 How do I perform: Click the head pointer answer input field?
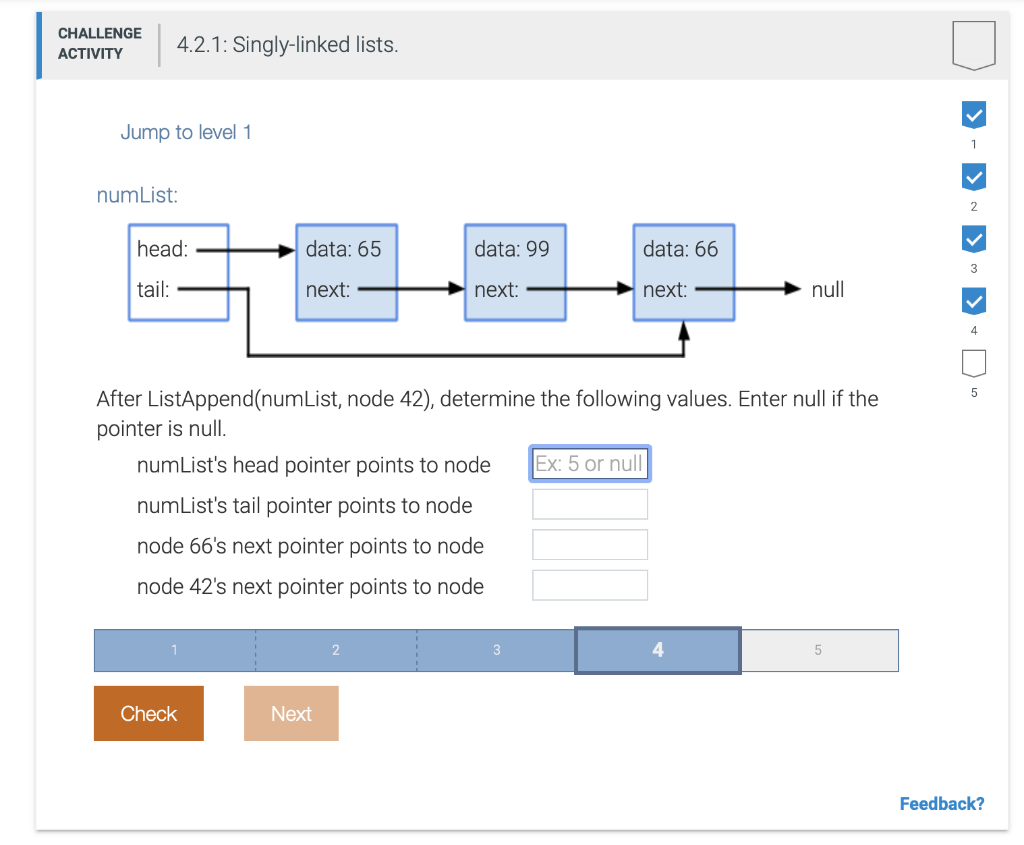pos(589,463)
